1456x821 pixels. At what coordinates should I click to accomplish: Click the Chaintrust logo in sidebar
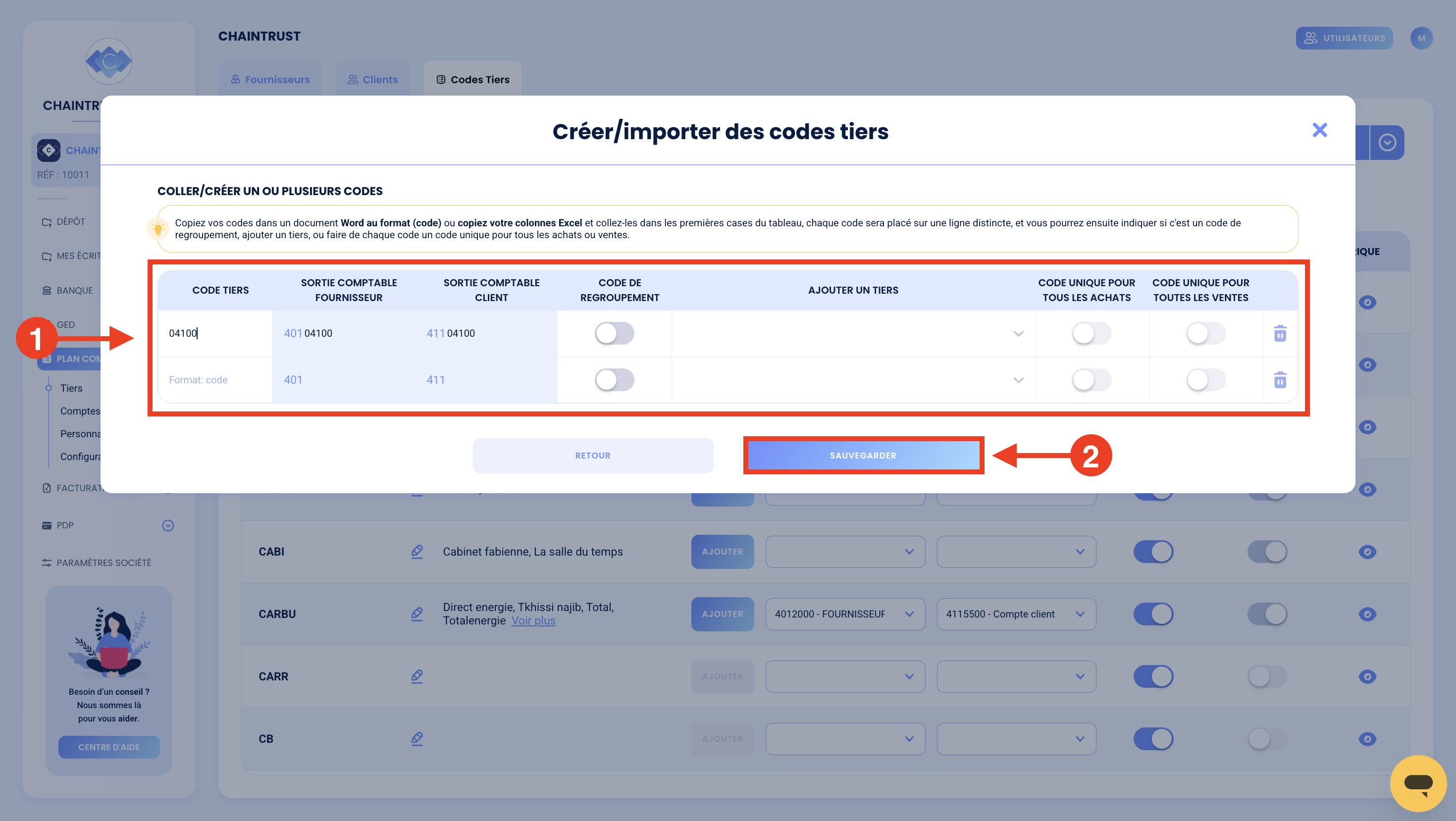(x=108, y=61)
